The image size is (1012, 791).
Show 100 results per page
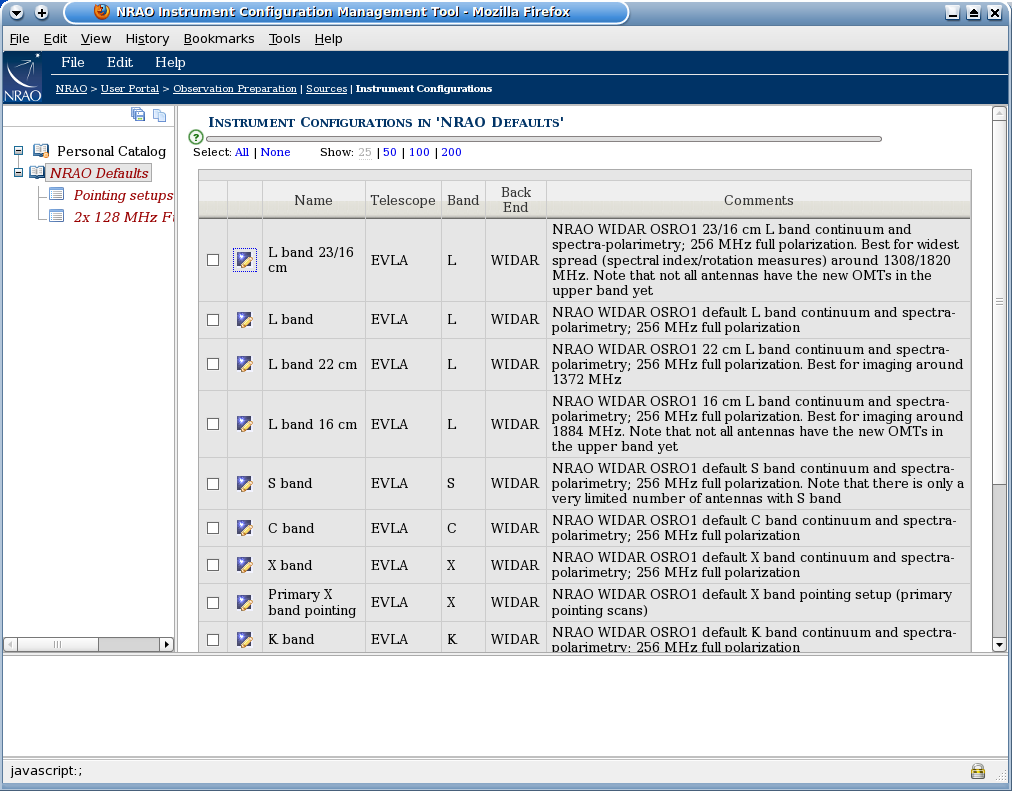pyautogui.click(x=419, y=152)
